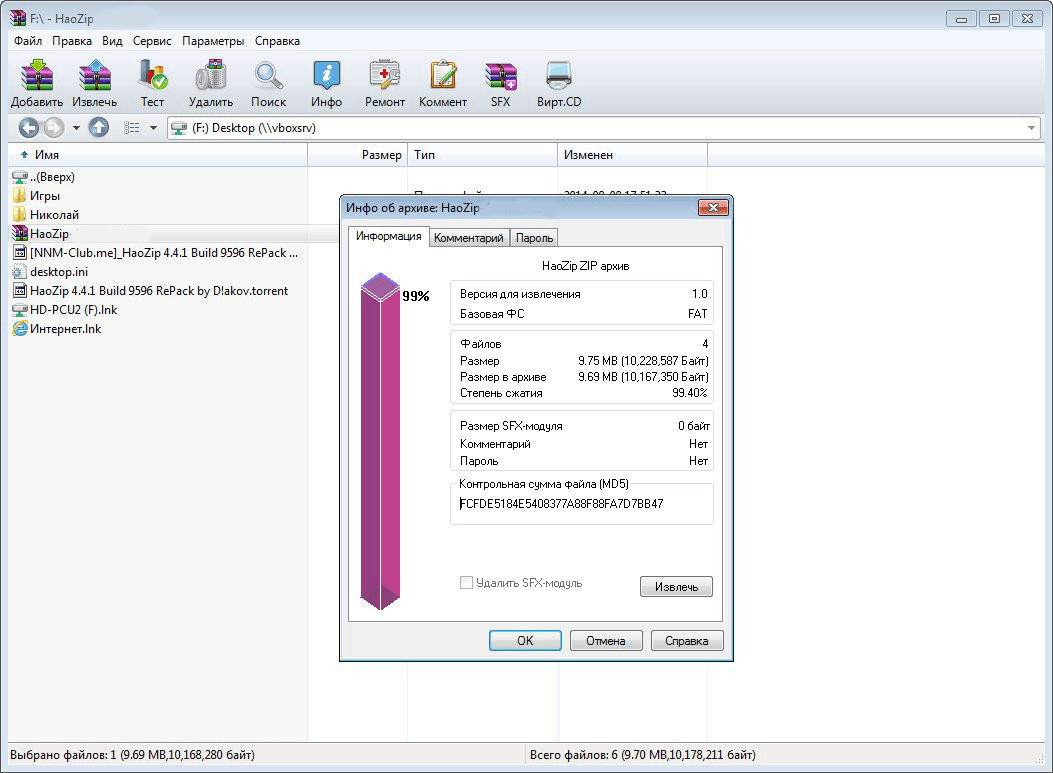
Task: Click the MD5 checksum field
Action: pyautogui.click(x=581, y=504)
